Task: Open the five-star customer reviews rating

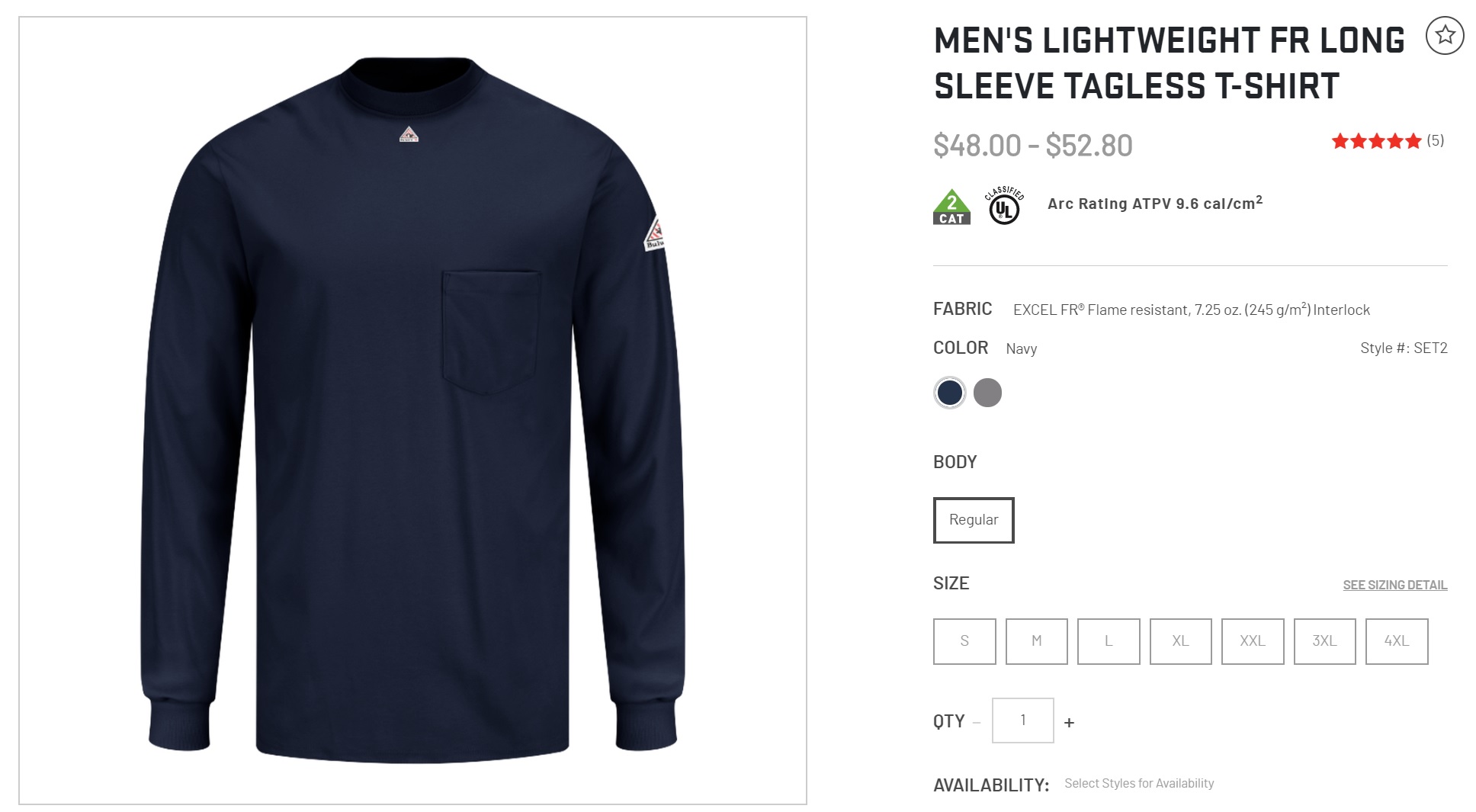Action: coord(1376,141)
